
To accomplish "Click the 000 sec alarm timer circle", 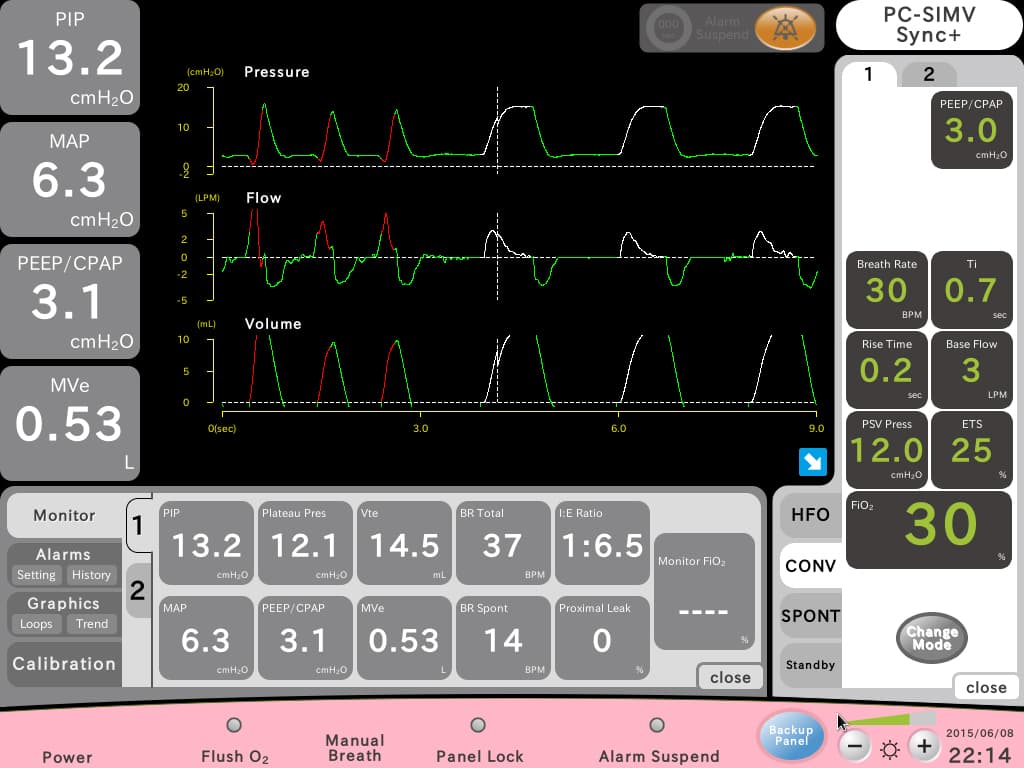I will coord(668,27).
